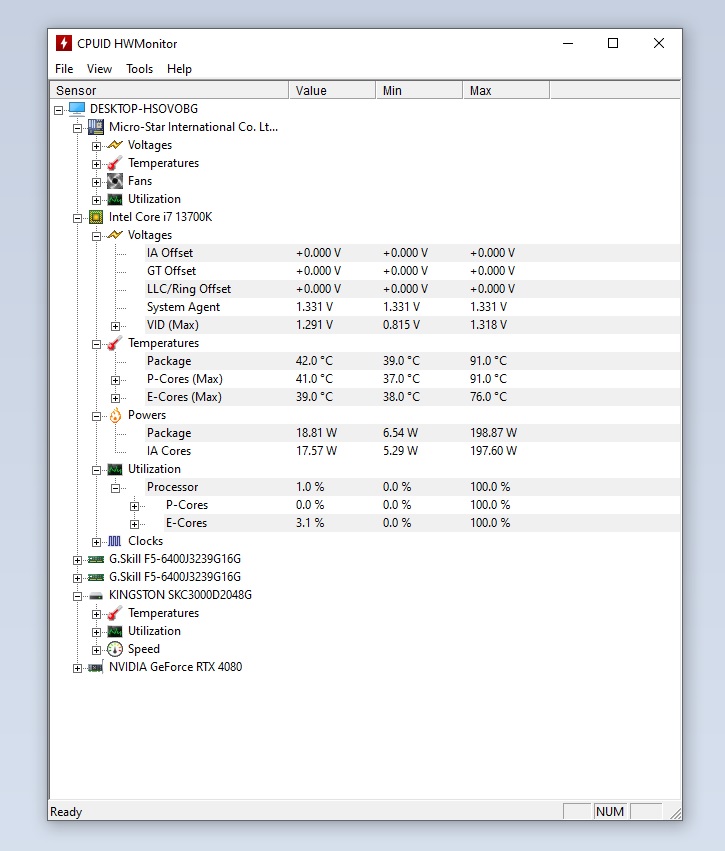Click the Fans icon
Screen dimensions: 725x851
[115, 181]
